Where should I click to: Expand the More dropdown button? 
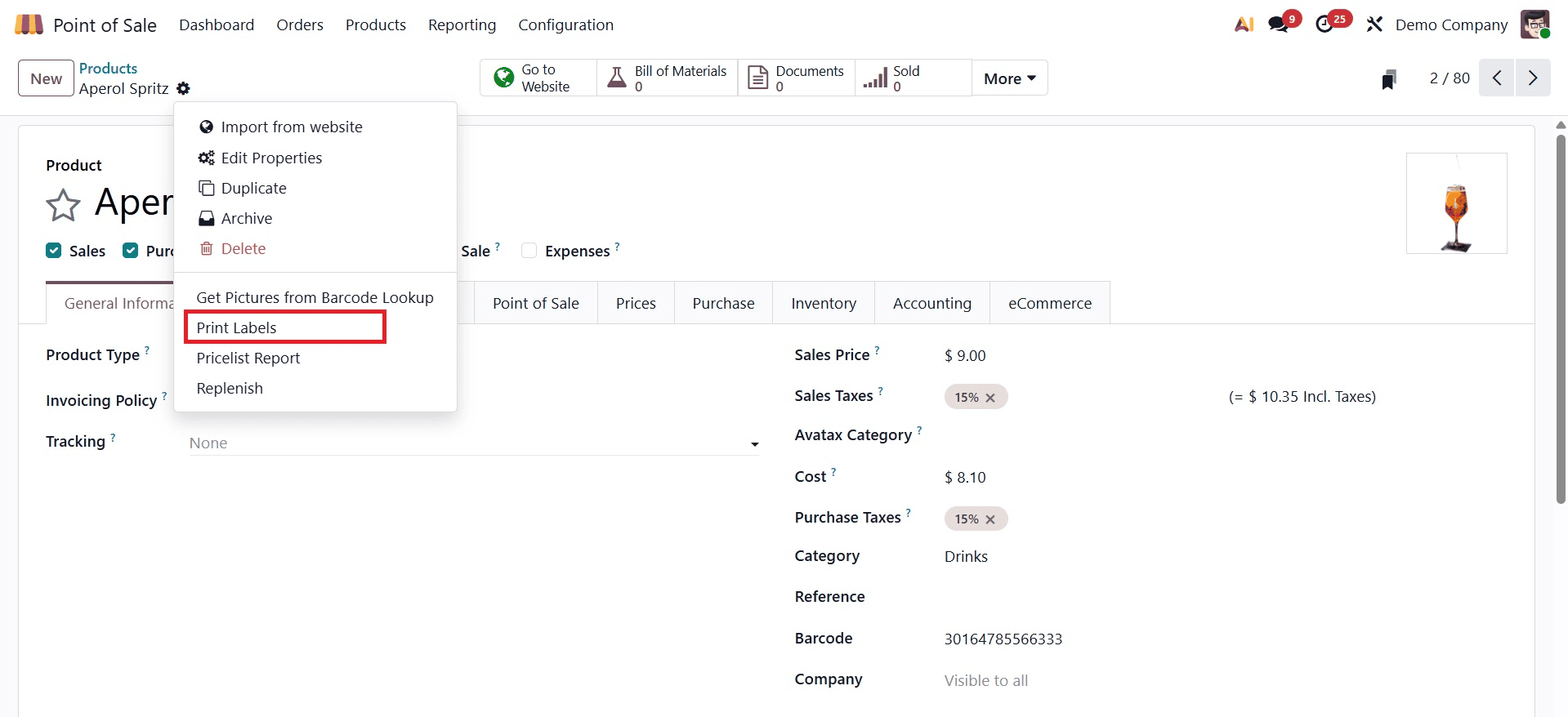tap(1009, 78)
